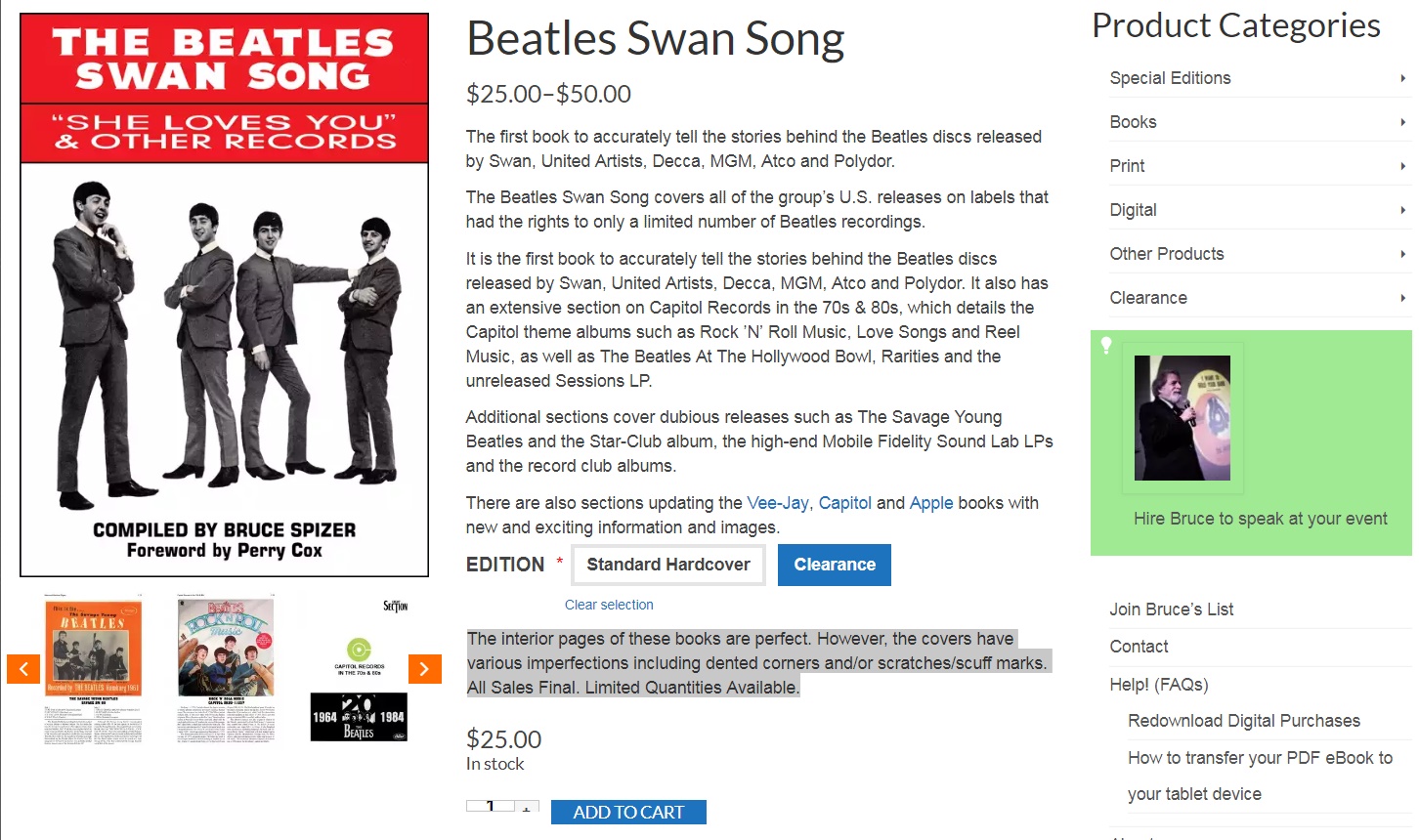Expand the Digital category arrow
Viewport: 1419px width, 840px height.
1402,210
